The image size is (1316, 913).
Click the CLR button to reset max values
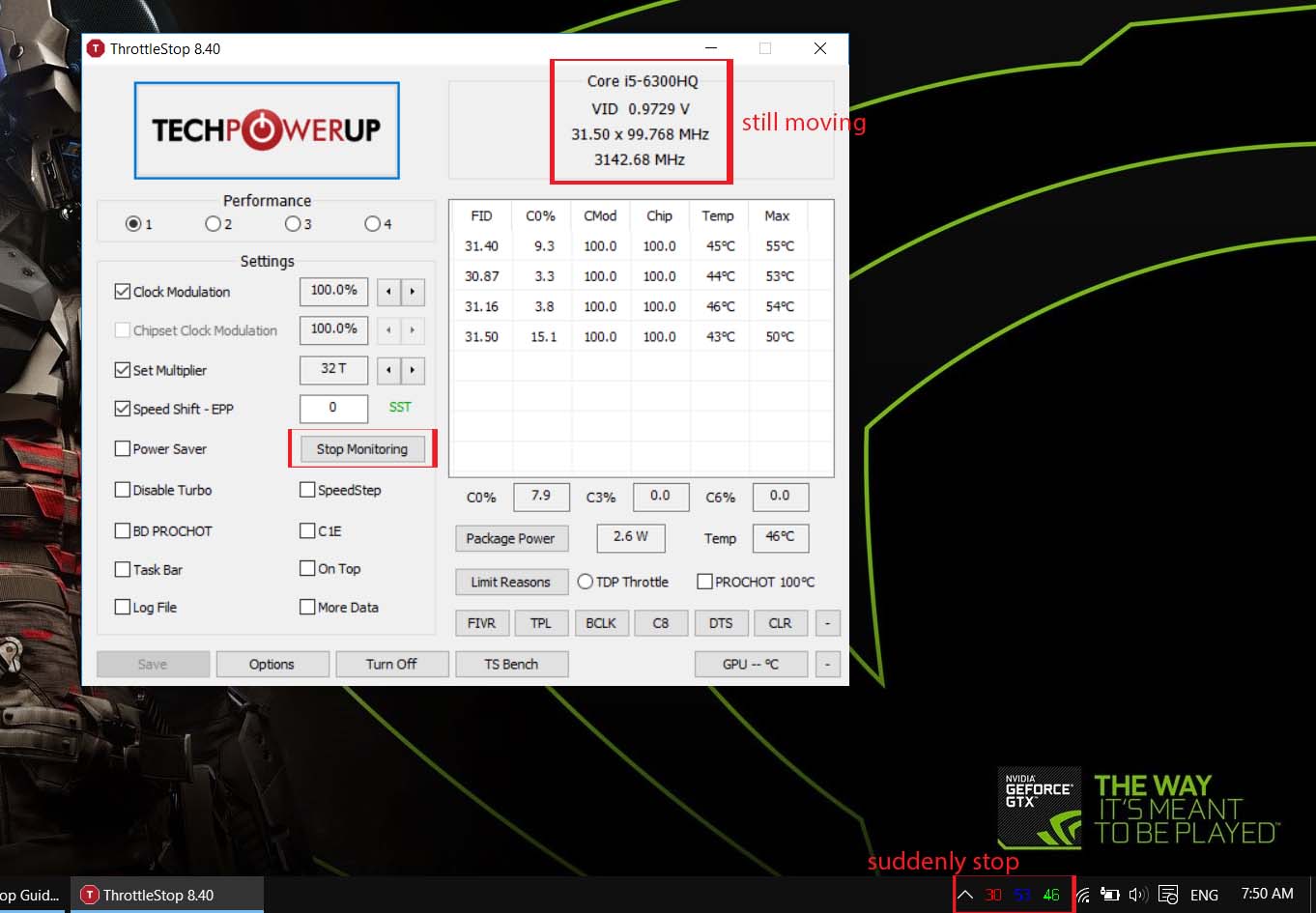point(781,623)
